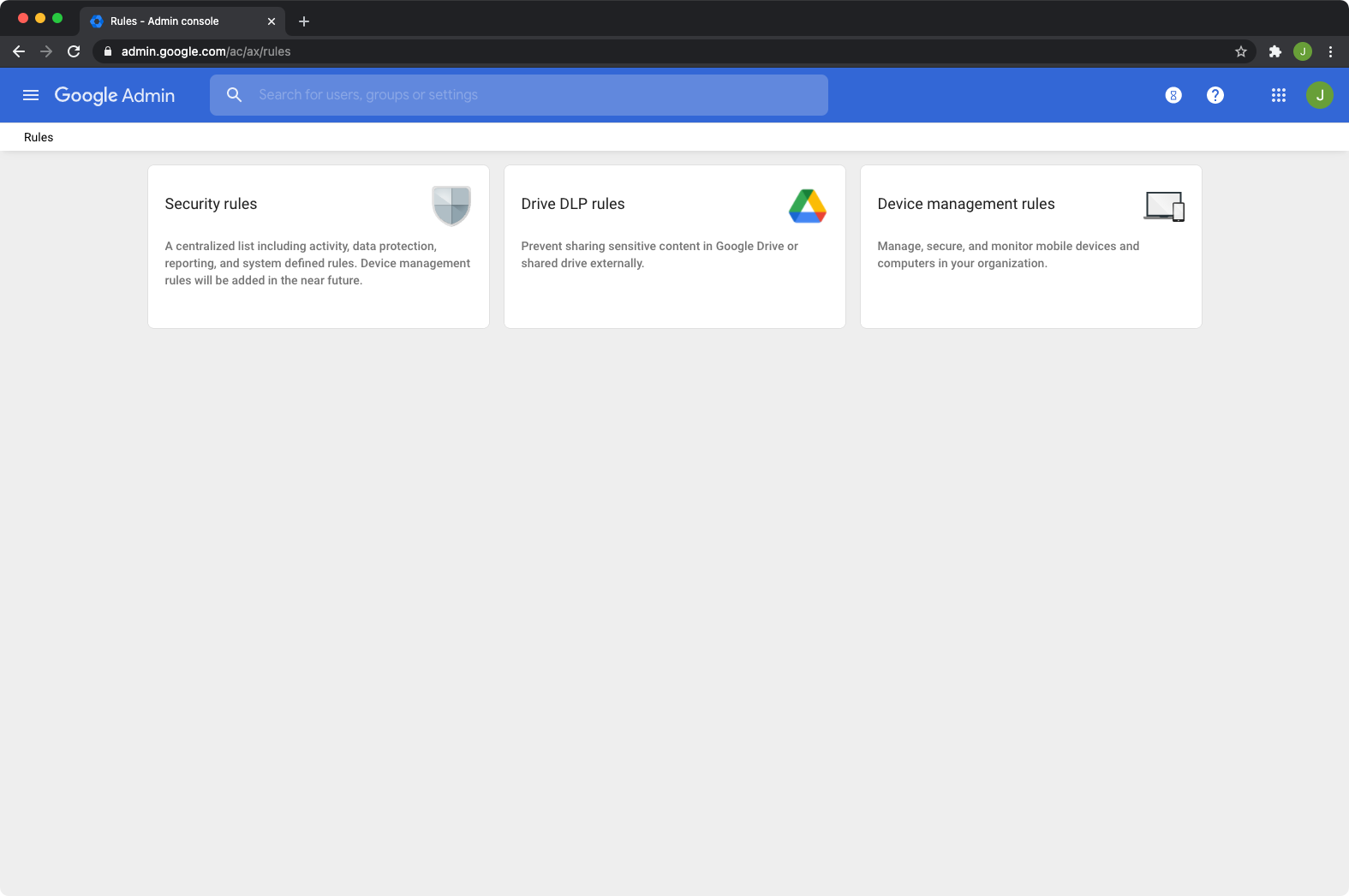Click the address bar URL

pos(206,51)
